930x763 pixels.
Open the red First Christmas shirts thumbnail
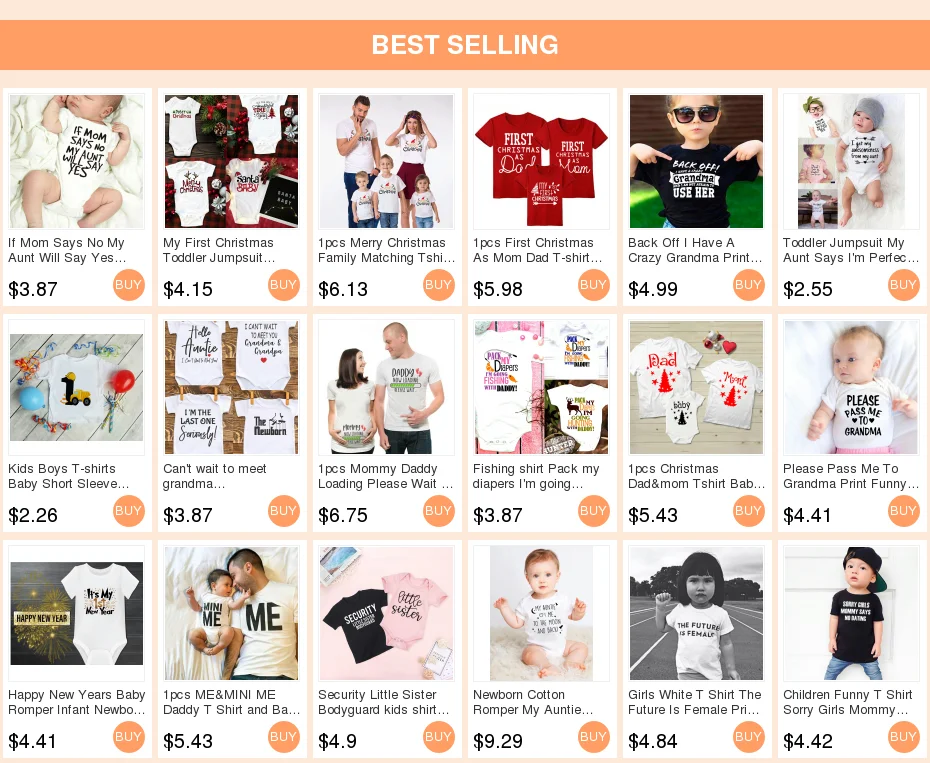tap(542, 161)
